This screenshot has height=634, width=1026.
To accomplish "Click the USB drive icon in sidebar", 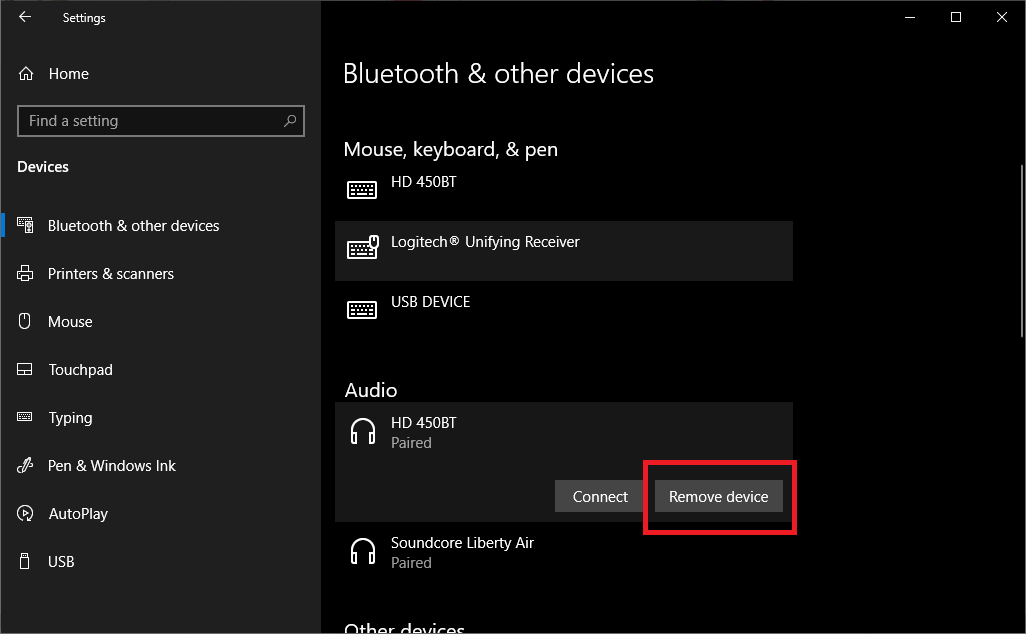I will point(25,561).
